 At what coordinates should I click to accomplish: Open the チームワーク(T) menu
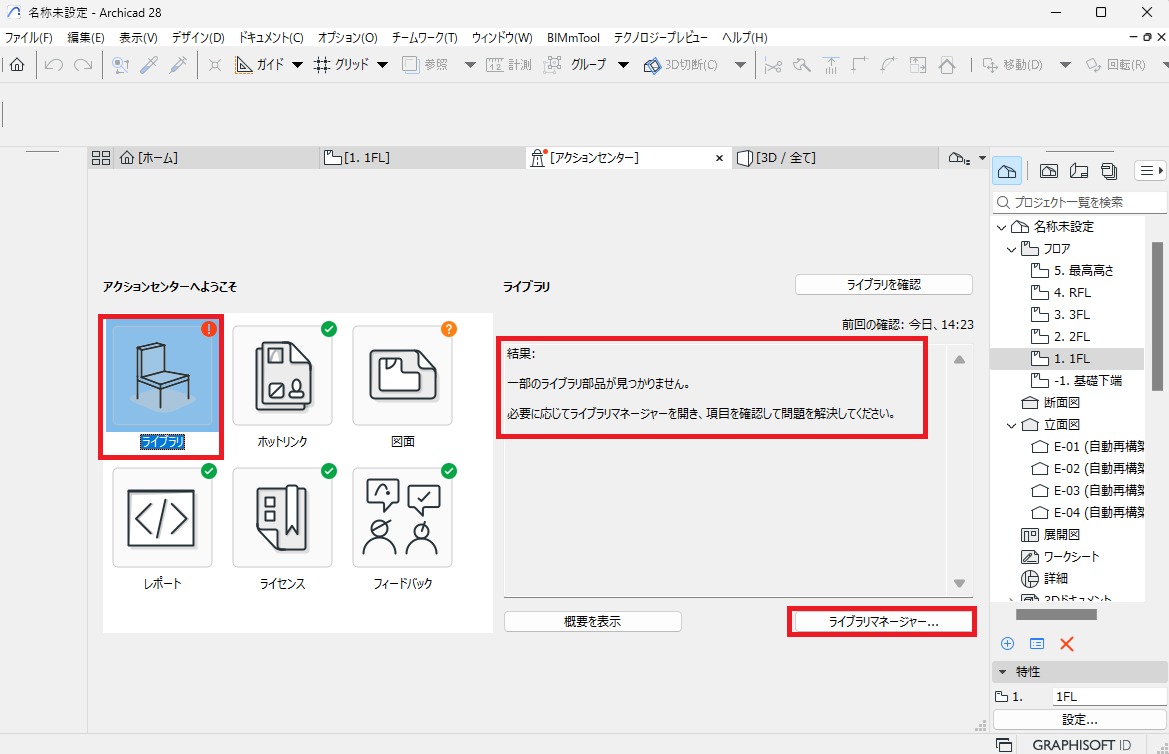(x=424, y=37)
